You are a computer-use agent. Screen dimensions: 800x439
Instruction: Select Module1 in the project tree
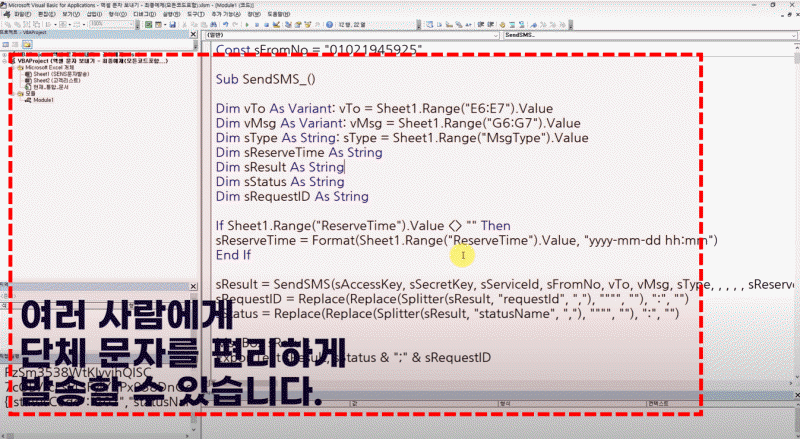[x=43, y=101]
